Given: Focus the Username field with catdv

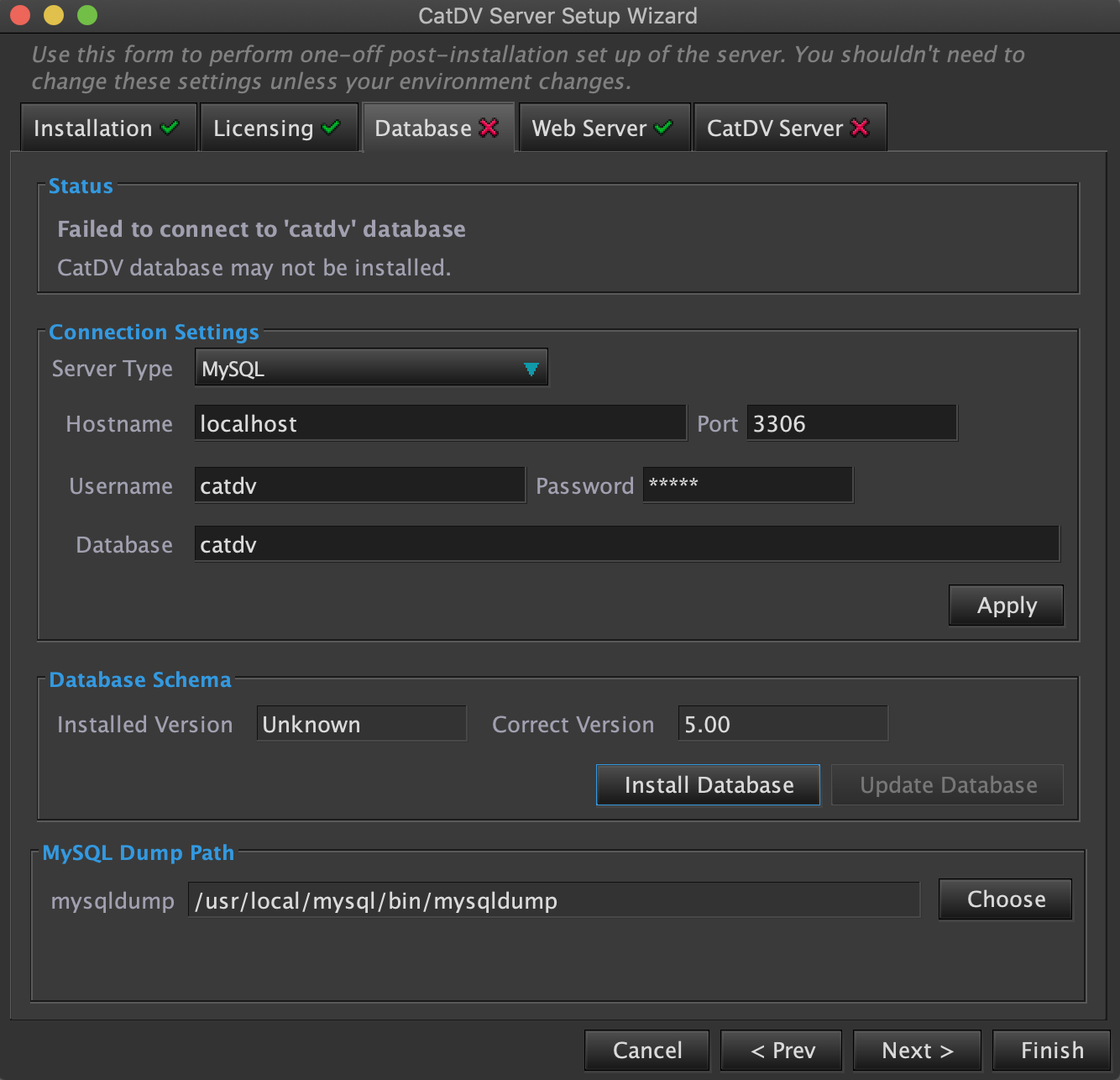Looking at the screenshot, I should pyautogui.click(x=359, y=485).
